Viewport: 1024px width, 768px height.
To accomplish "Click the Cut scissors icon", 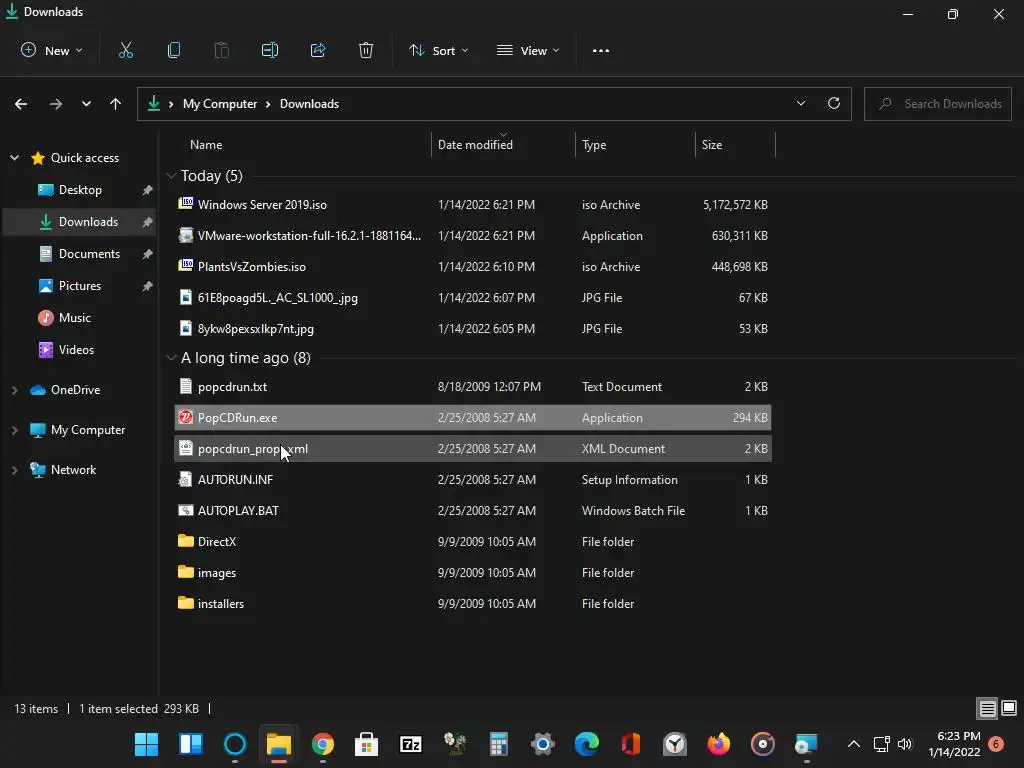I will (x=125, y=50).
